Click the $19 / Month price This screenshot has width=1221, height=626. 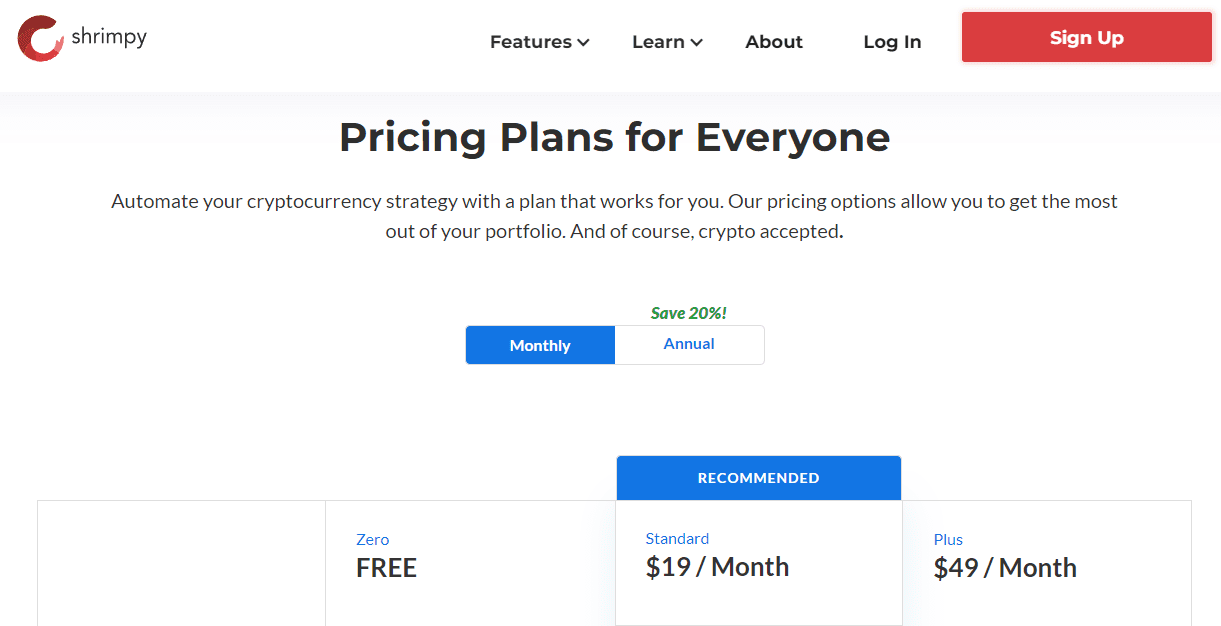coord(717,567)
